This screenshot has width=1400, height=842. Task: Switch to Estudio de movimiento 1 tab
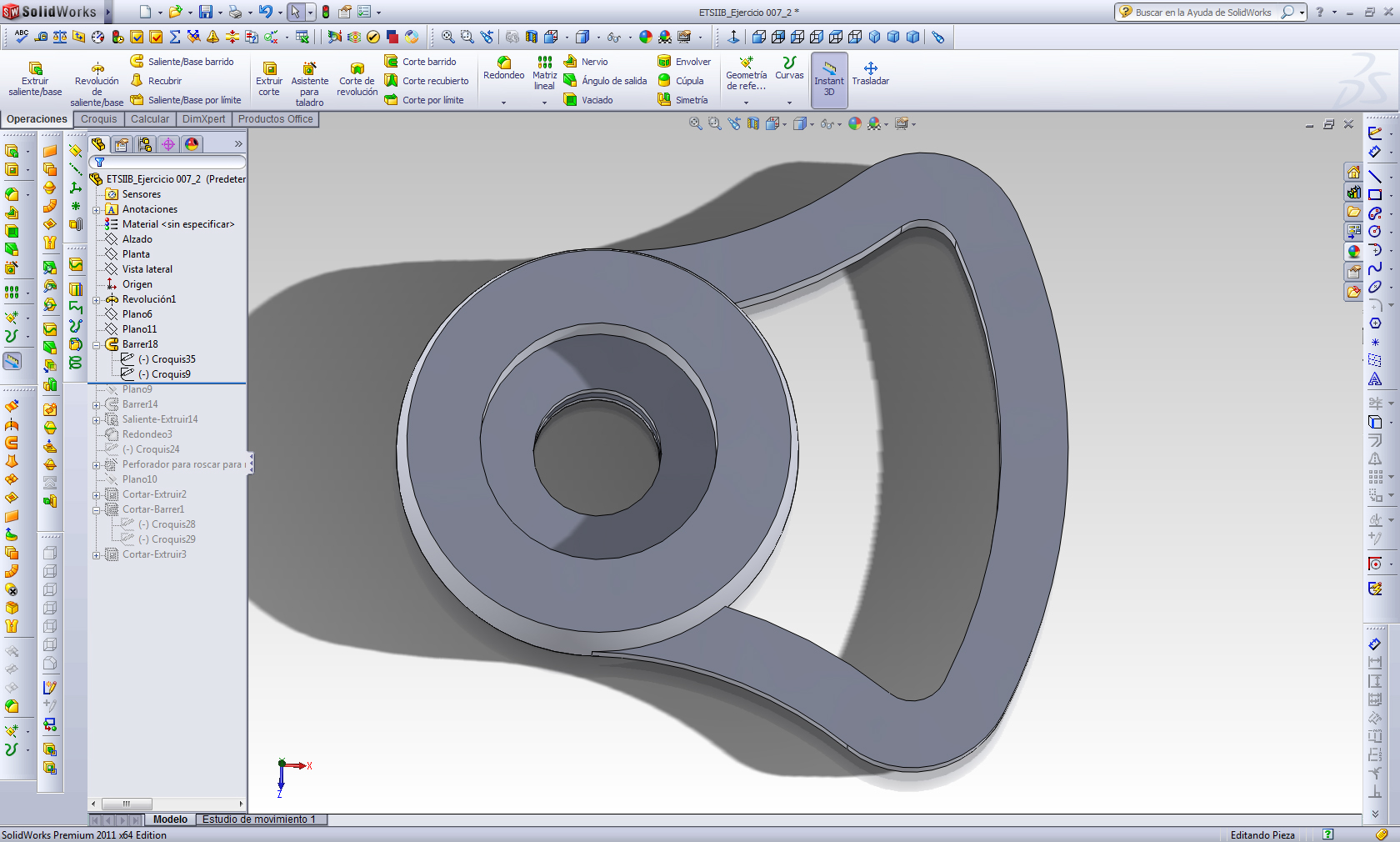[259, 819]
